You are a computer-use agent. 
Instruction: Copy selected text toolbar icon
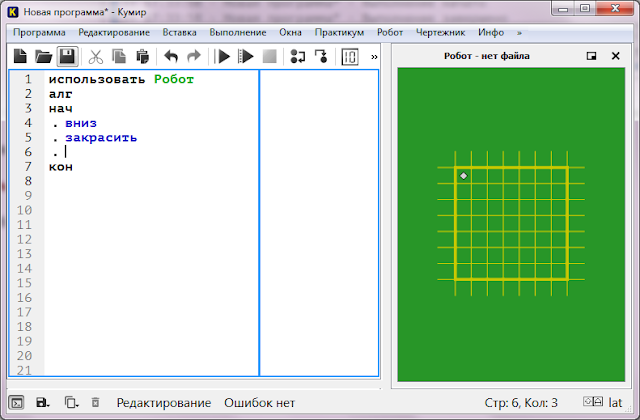click(x=119, y=56)
